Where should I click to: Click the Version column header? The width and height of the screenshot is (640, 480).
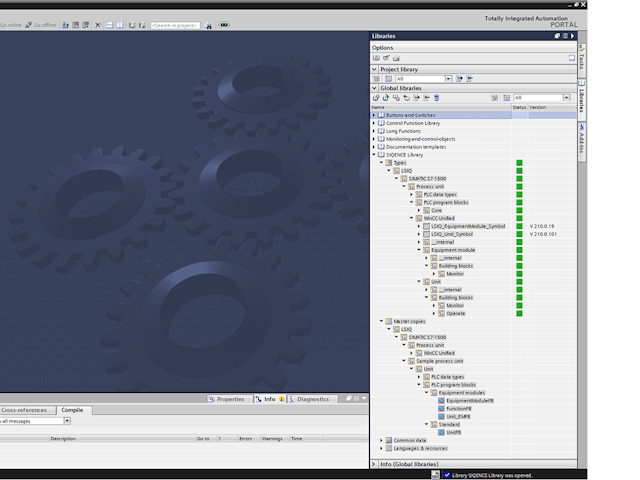pyautogui.click(x=552, y=107)
